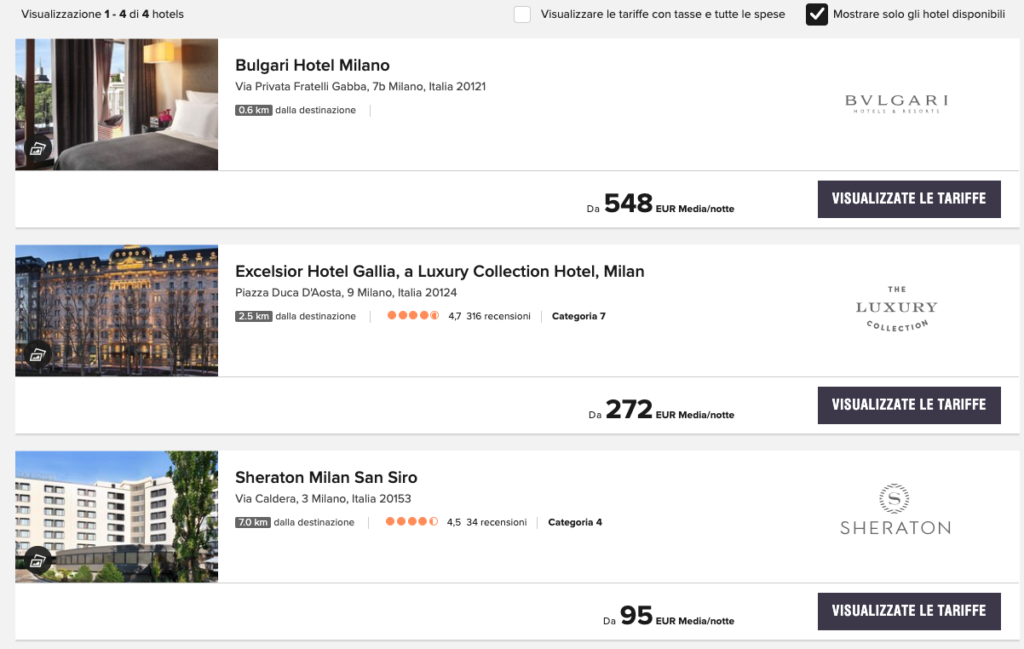The image size is (1024, 649).
Task: Click address Piazza Duca D'Aosta, 9 Milano
Action: (x=346, y=293)
